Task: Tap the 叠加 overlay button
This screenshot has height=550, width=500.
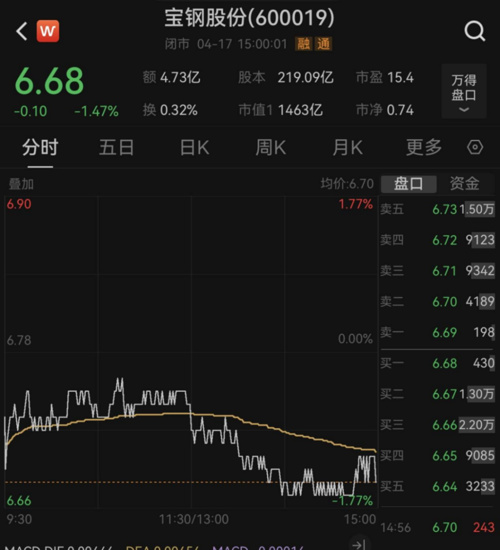Action: tap(21, 184)
